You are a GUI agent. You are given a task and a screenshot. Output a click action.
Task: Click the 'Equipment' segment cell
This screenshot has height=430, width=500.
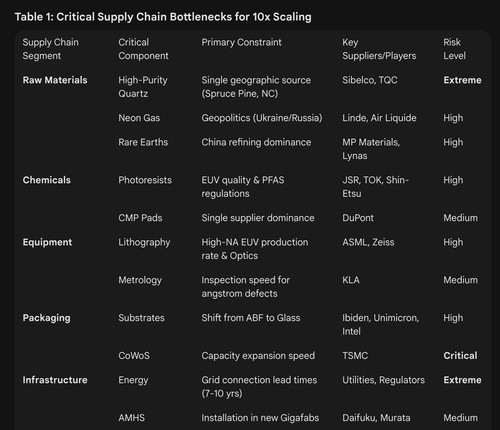[47, 242]
